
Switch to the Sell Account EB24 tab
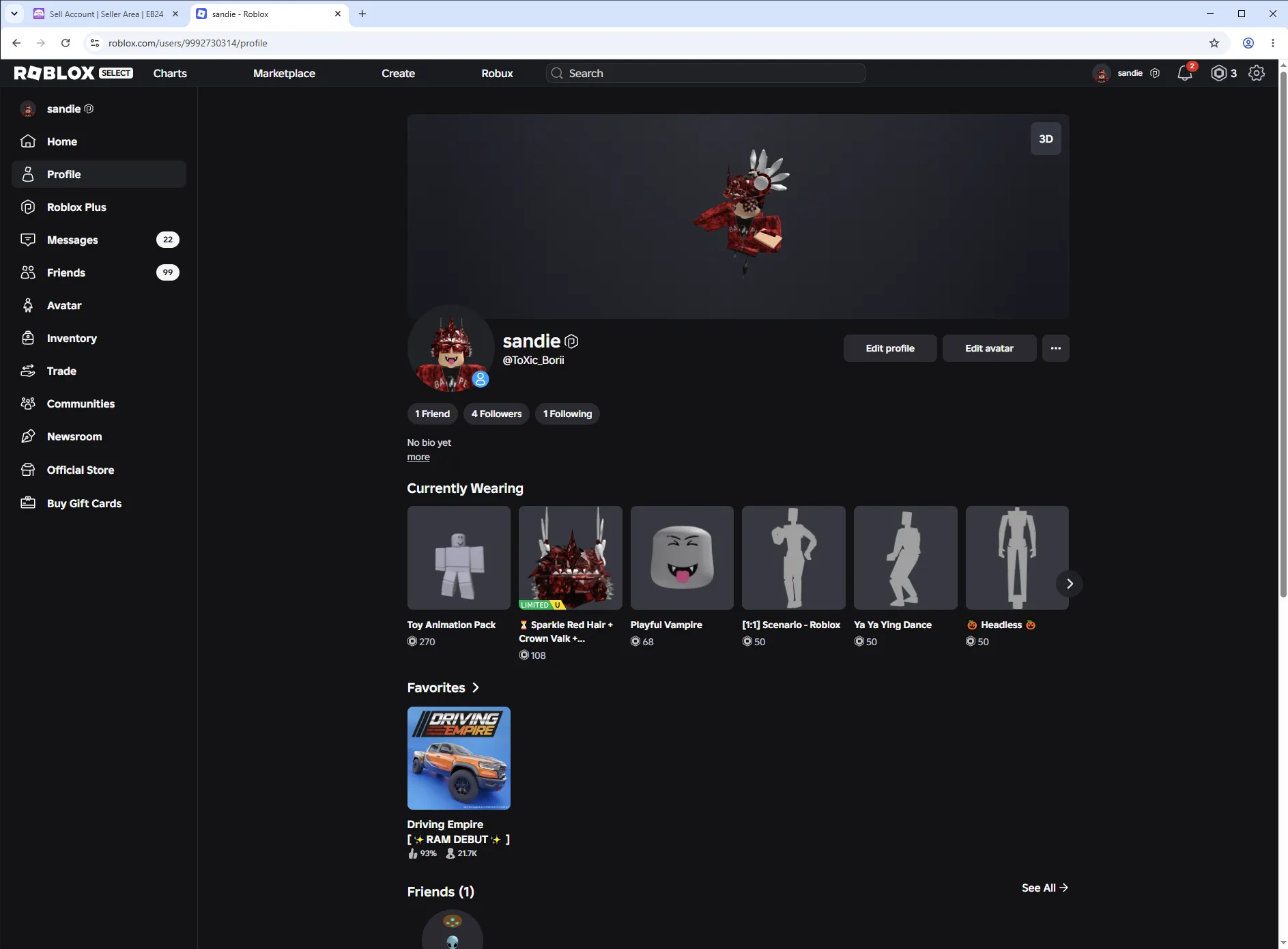(x=106, y=14)
